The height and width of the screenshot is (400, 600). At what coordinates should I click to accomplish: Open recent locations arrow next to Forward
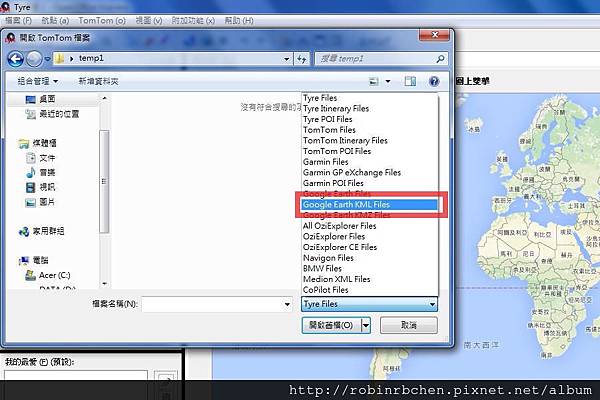[x=47, y=59]
